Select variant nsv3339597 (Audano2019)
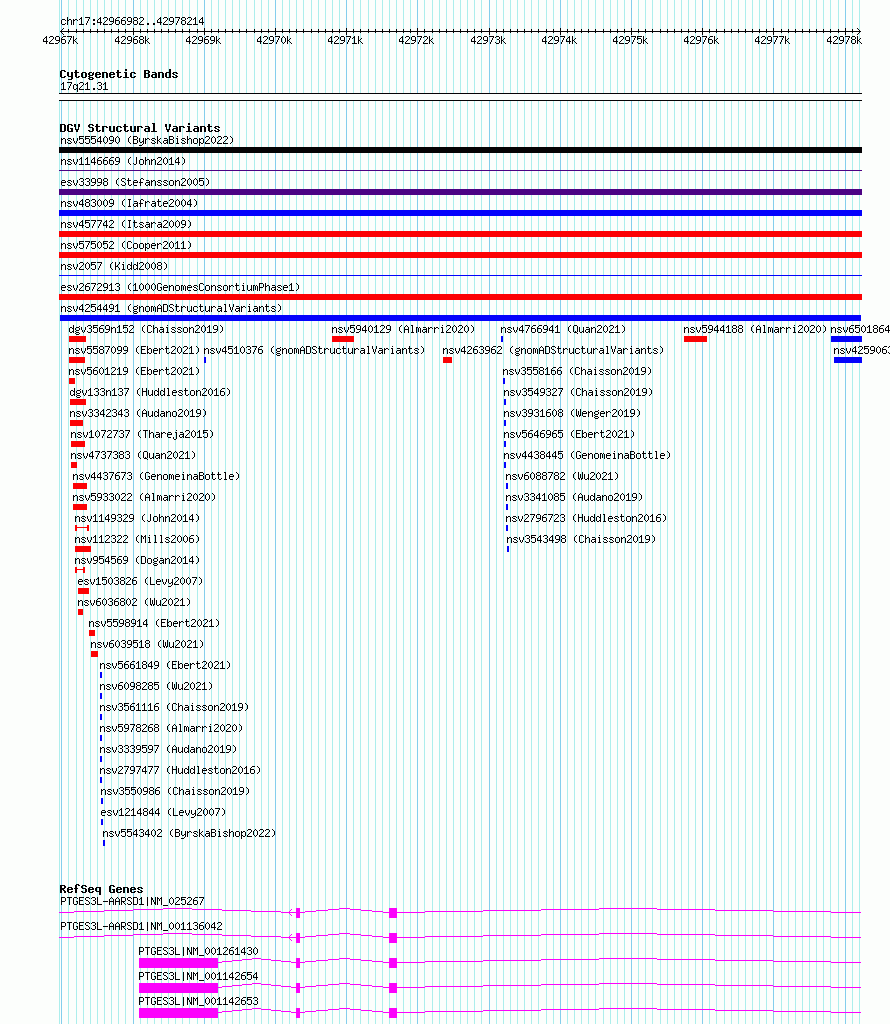890x1024 pixels. (168, 748)
